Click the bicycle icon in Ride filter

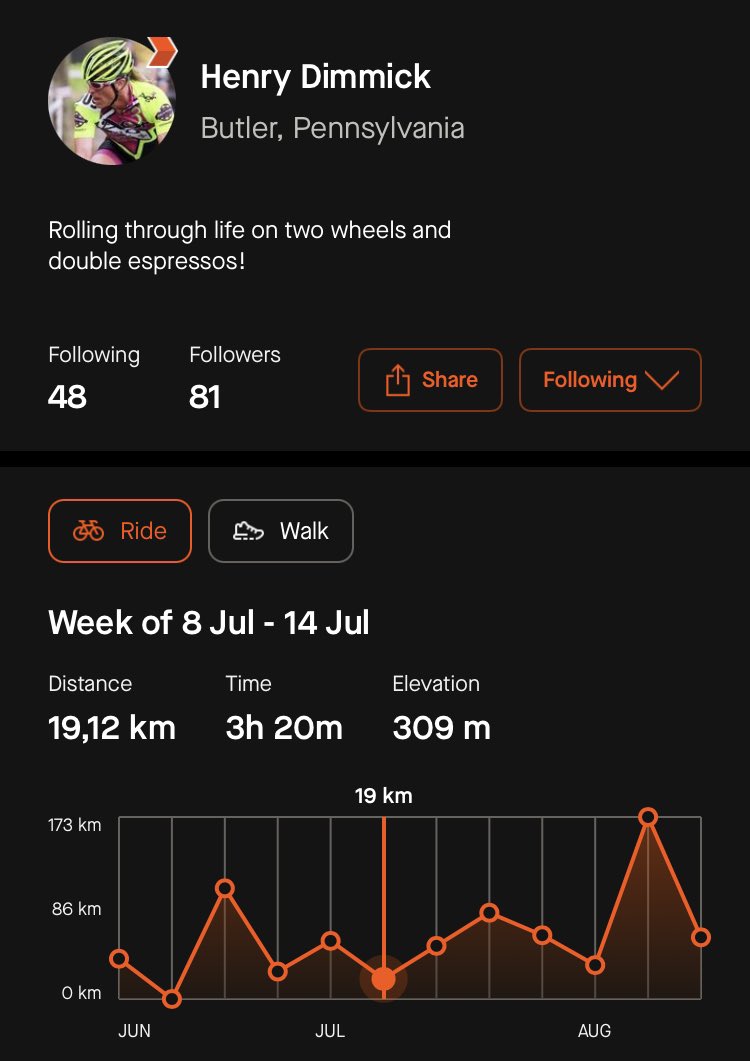tap(89, 531)
